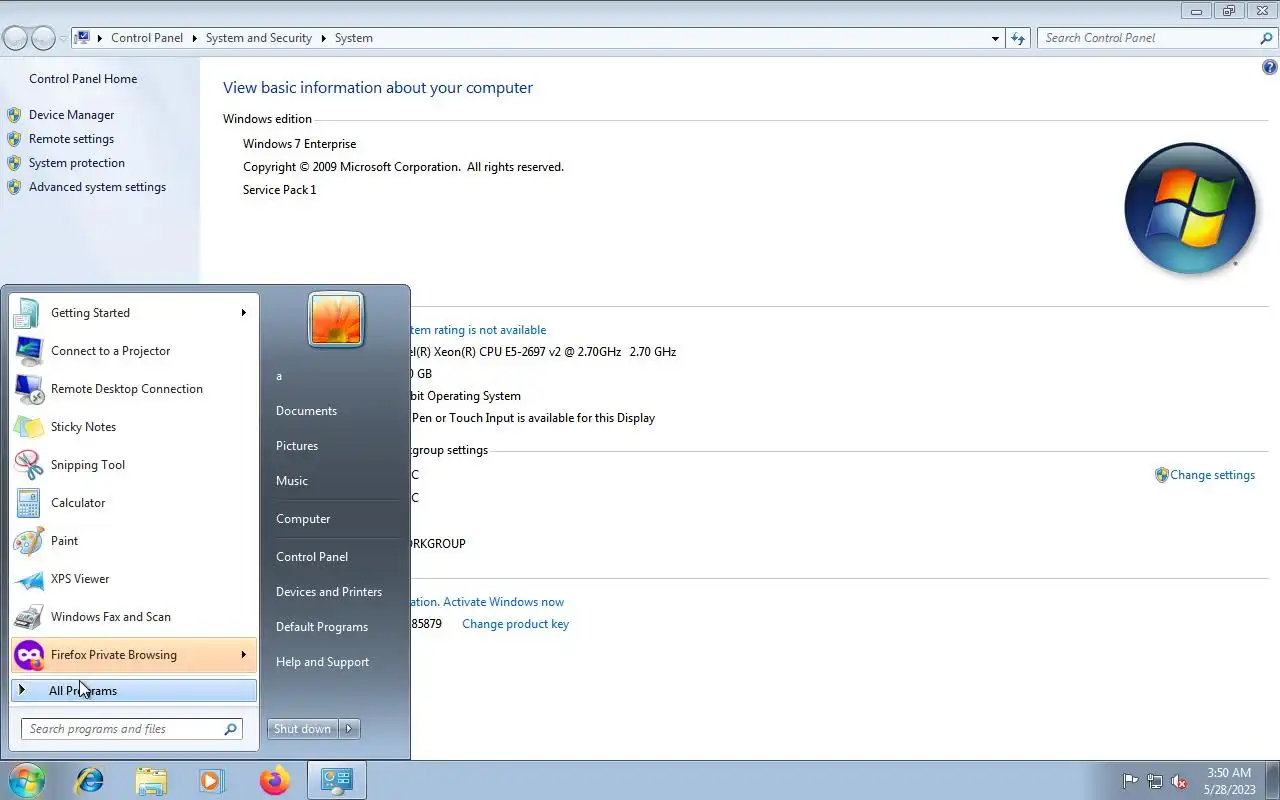Go to Control Panel Home
This screenshot has width=1280, height=800.
coord(83,79)
